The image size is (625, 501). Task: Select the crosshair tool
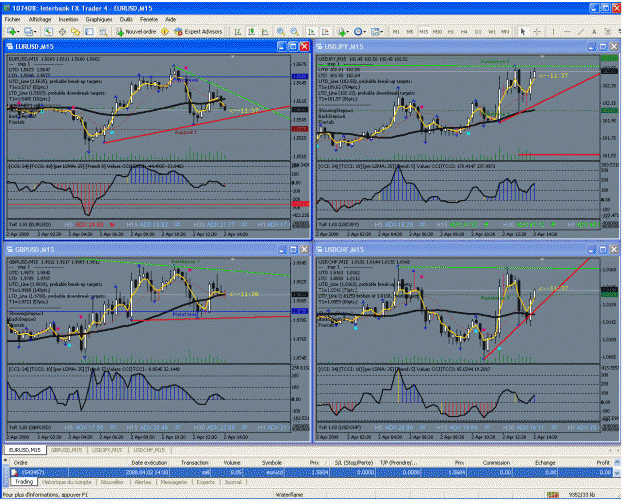pyautogui.click(x=537, y=31)
